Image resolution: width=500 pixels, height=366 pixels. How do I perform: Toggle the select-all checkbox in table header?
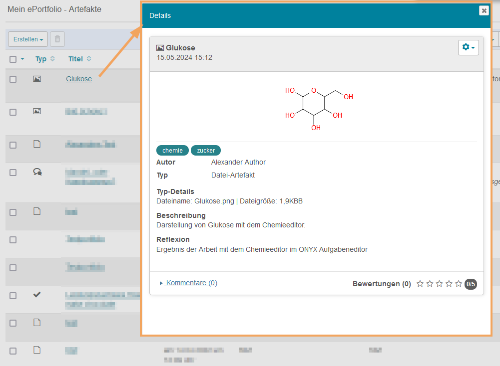[x=13, y=59]
